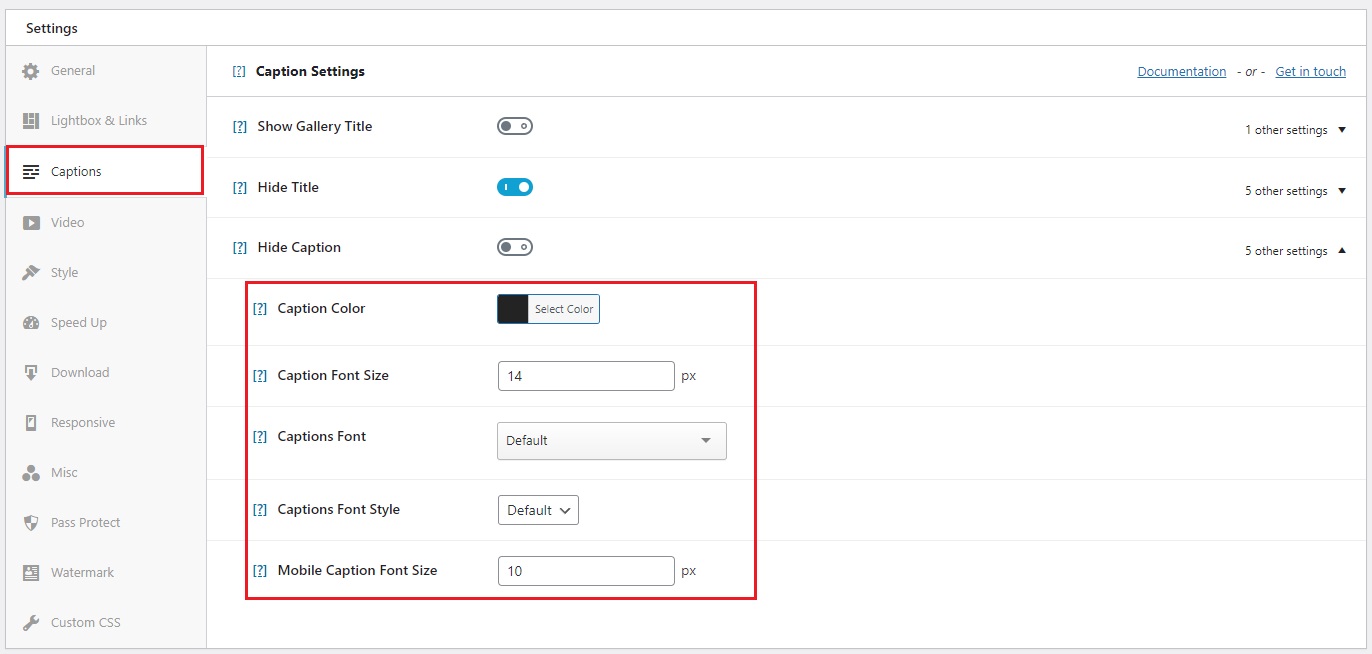The image size is (1372, 654).
Task: Open the Captions Font dropdown
Action: (x=611, y=440)
